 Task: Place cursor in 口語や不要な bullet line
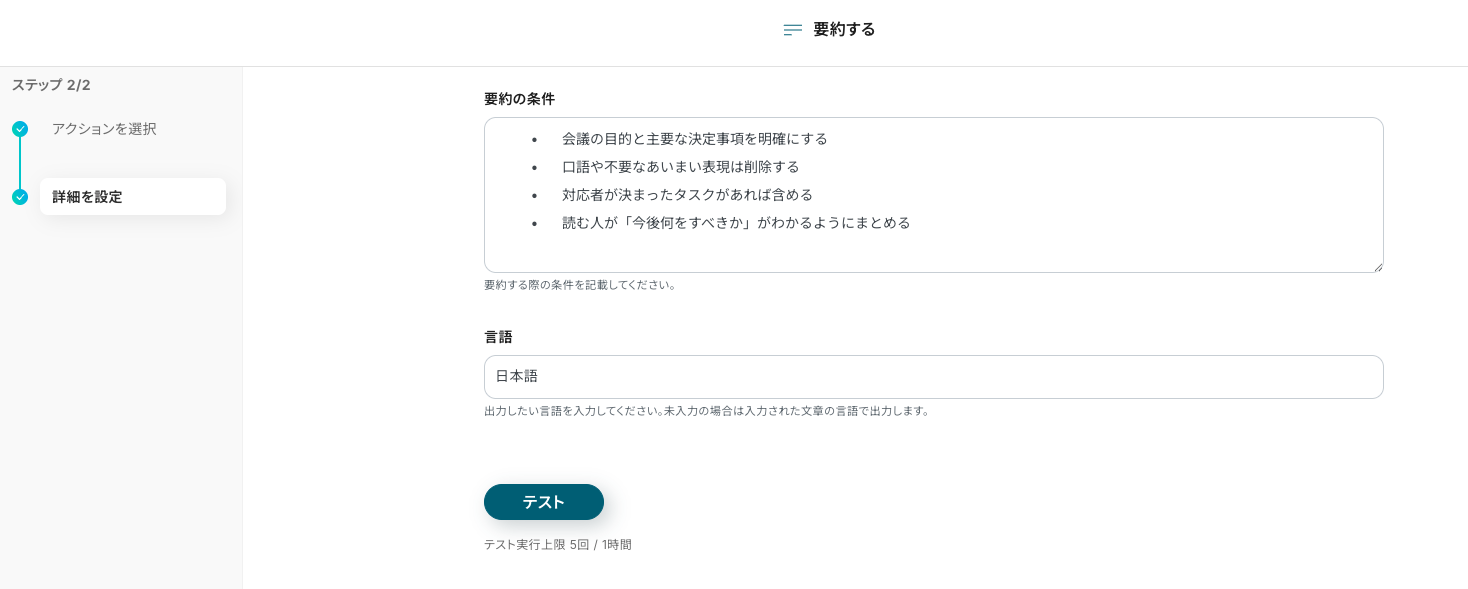(680, 167)
